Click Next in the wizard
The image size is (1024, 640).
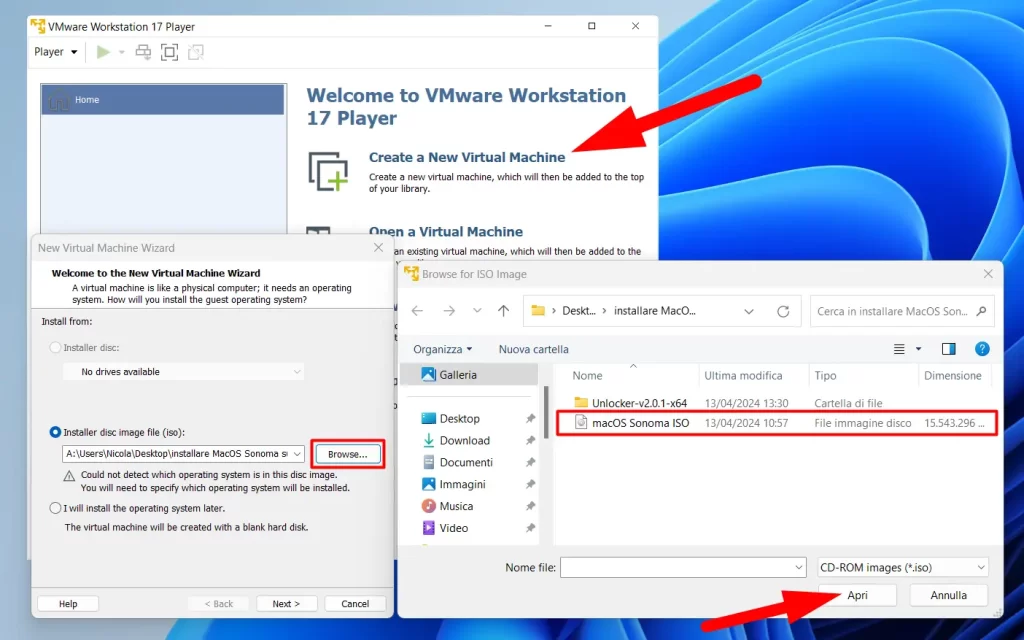(x=287, y=603)
